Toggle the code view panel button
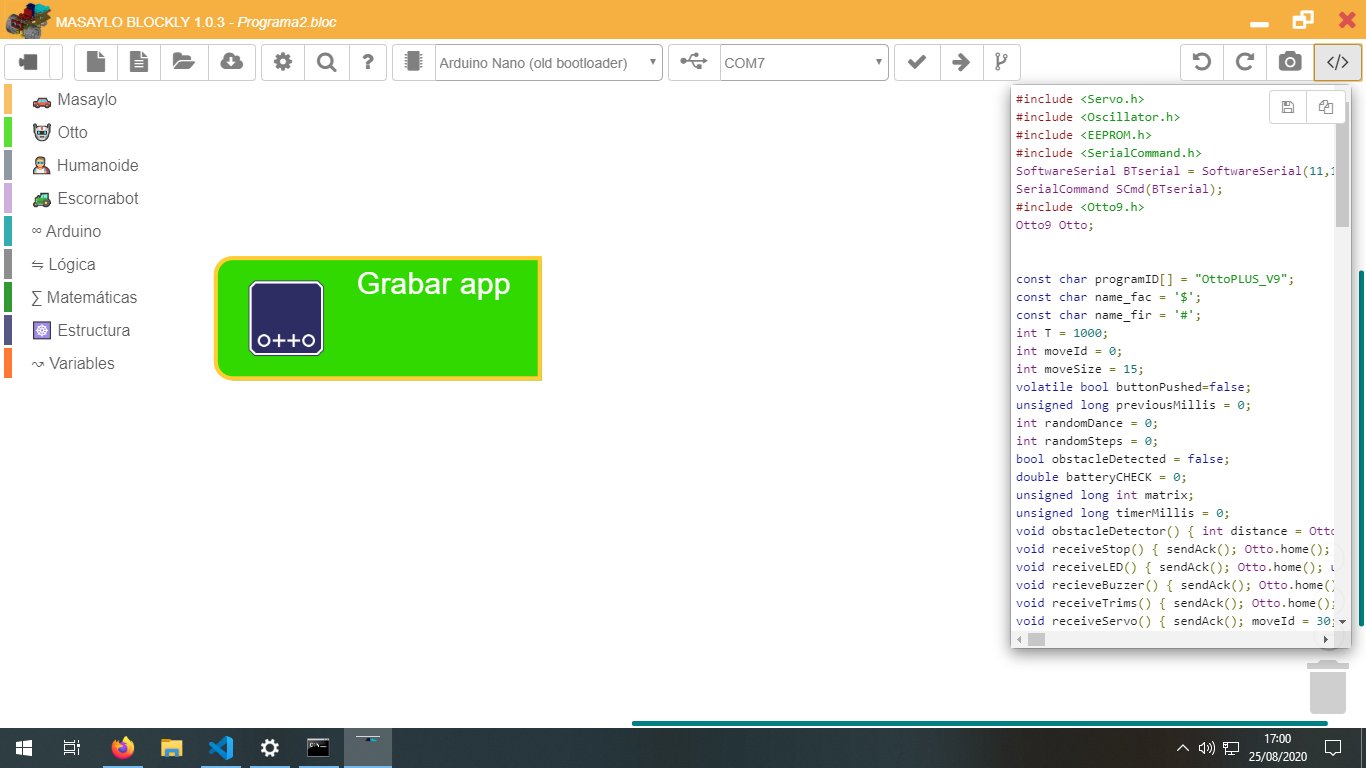 [1337, 62]
